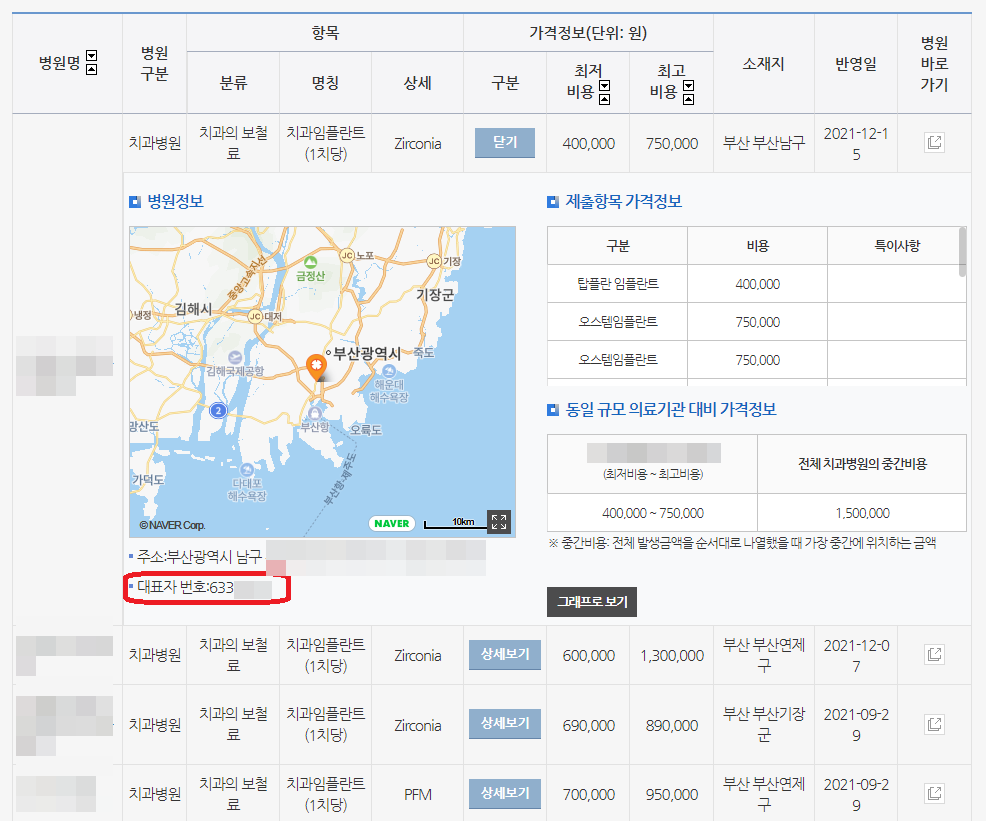
Task: Click 오륙도 label on map
Action: tap(366, 430)
